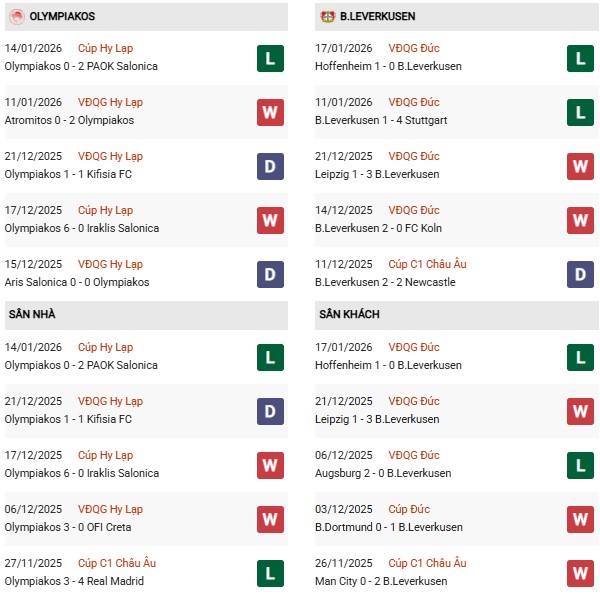This screenshot has width=600, height=595.
Task: Click the L badge for Augsburg 2-0 B.Leverkusen
Action: click(x=580, y=465)
